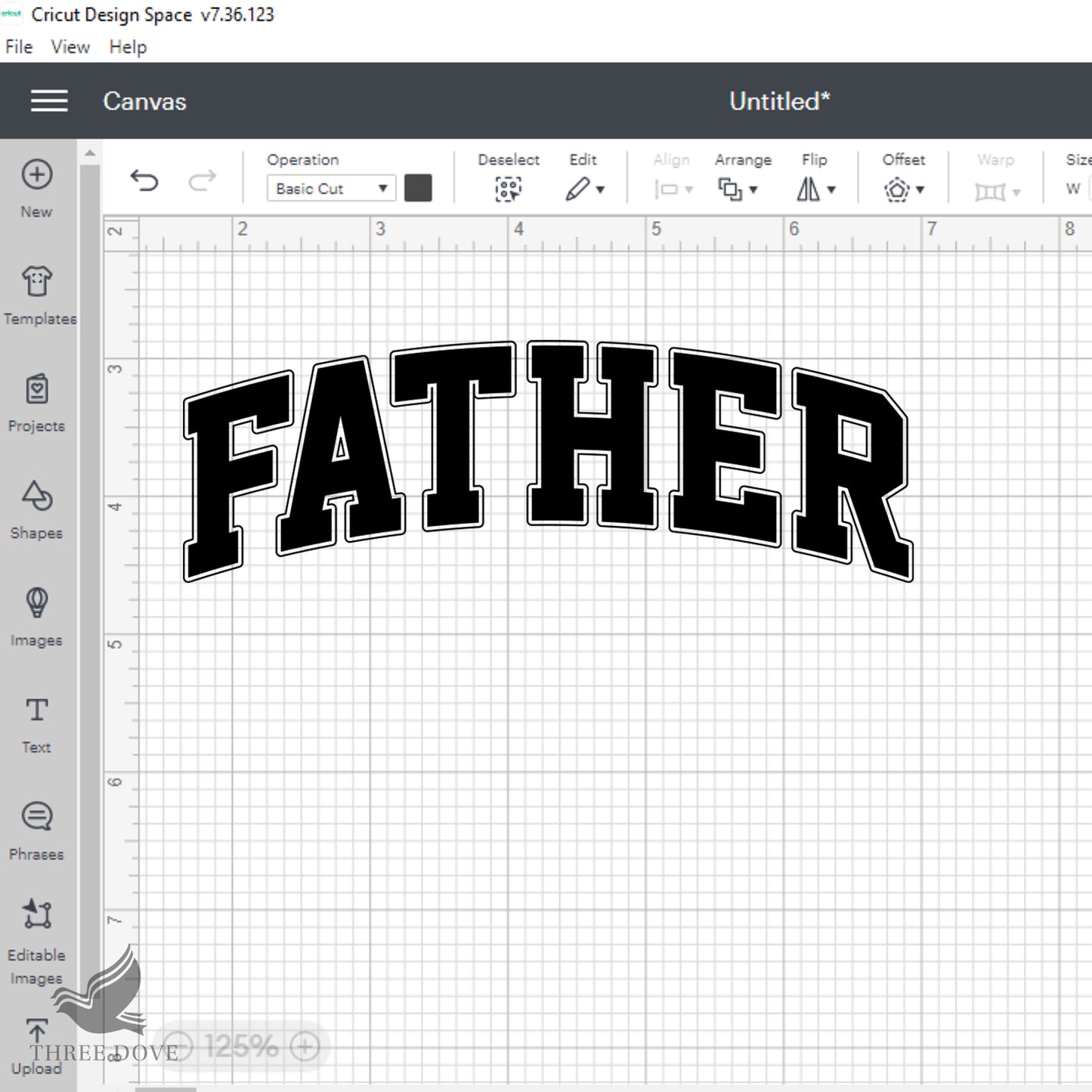Open the Images library

click(x=36, y=618)
